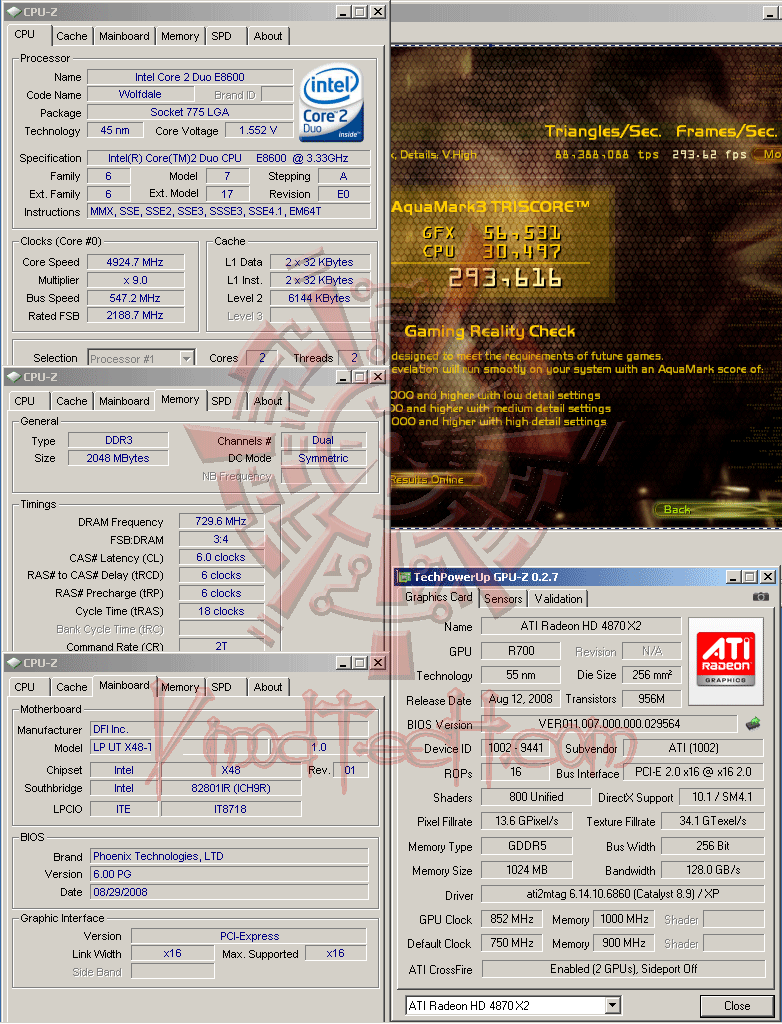Click the Bandwidth value 128.0 GB/s
Screen dimensions: 782x1024
tap(713, 870)
